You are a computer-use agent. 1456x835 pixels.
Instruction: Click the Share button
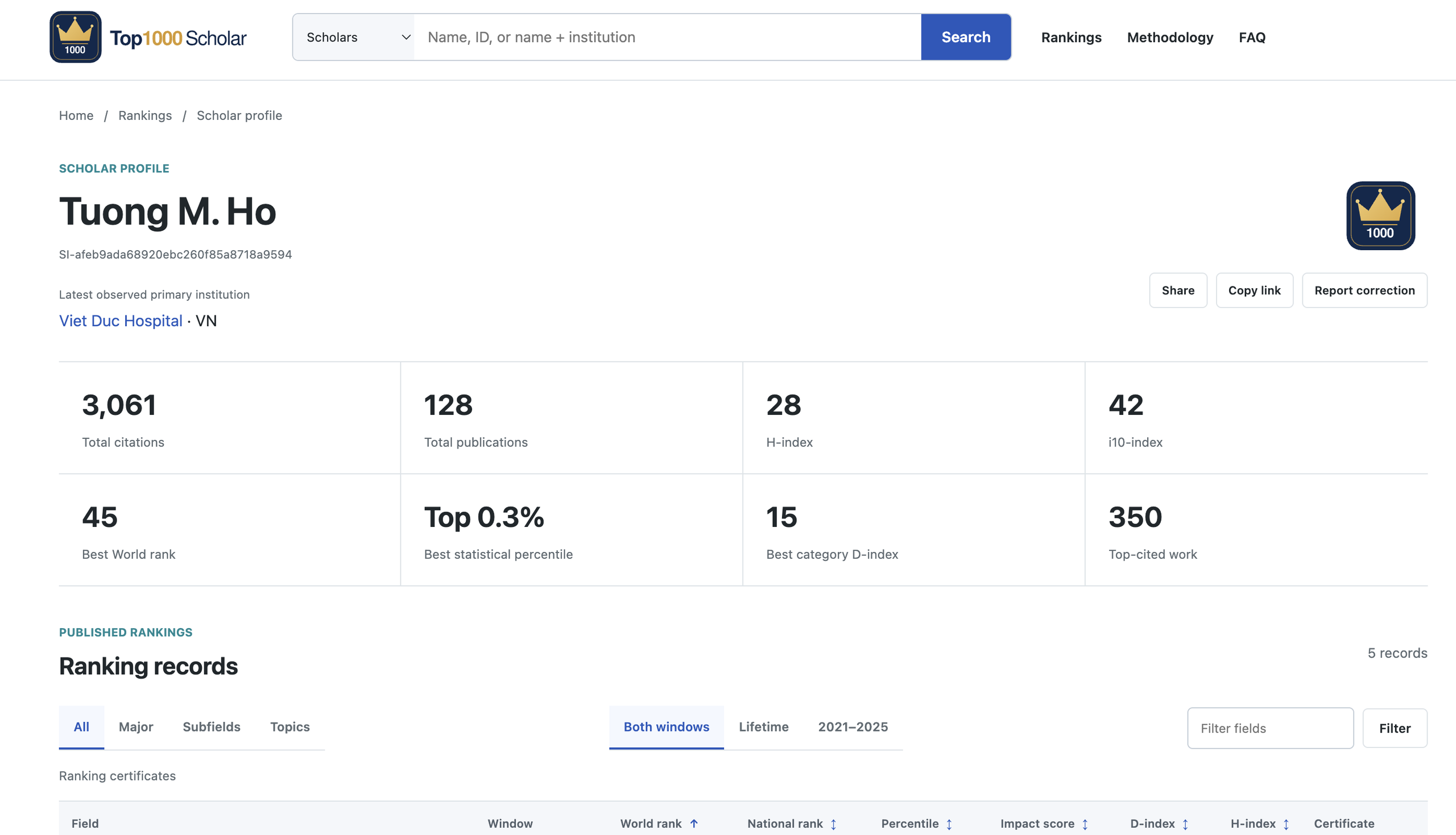coord(1178,290)
